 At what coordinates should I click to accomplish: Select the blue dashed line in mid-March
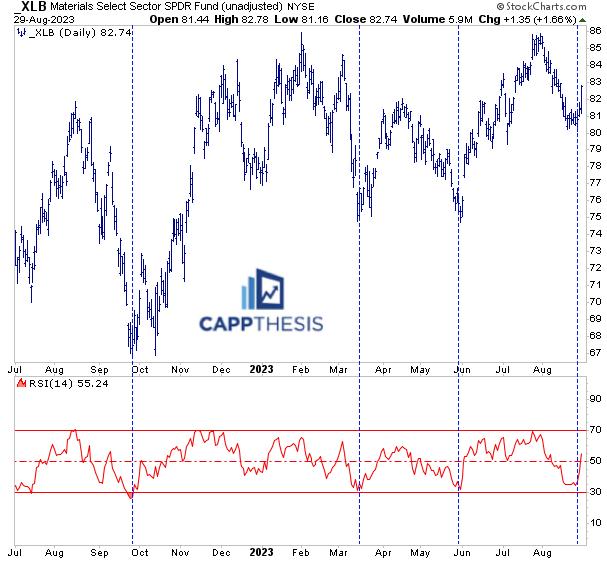(x=358, y=250)
